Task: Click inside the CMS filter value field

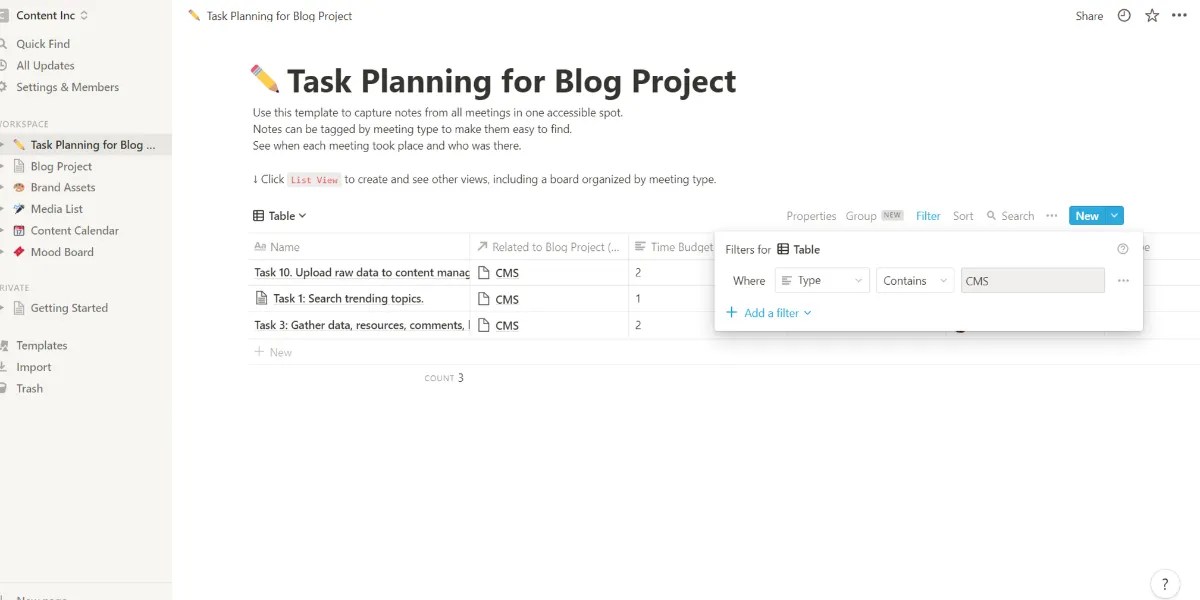Action: pyautogui.click(x=1032, y=280)
